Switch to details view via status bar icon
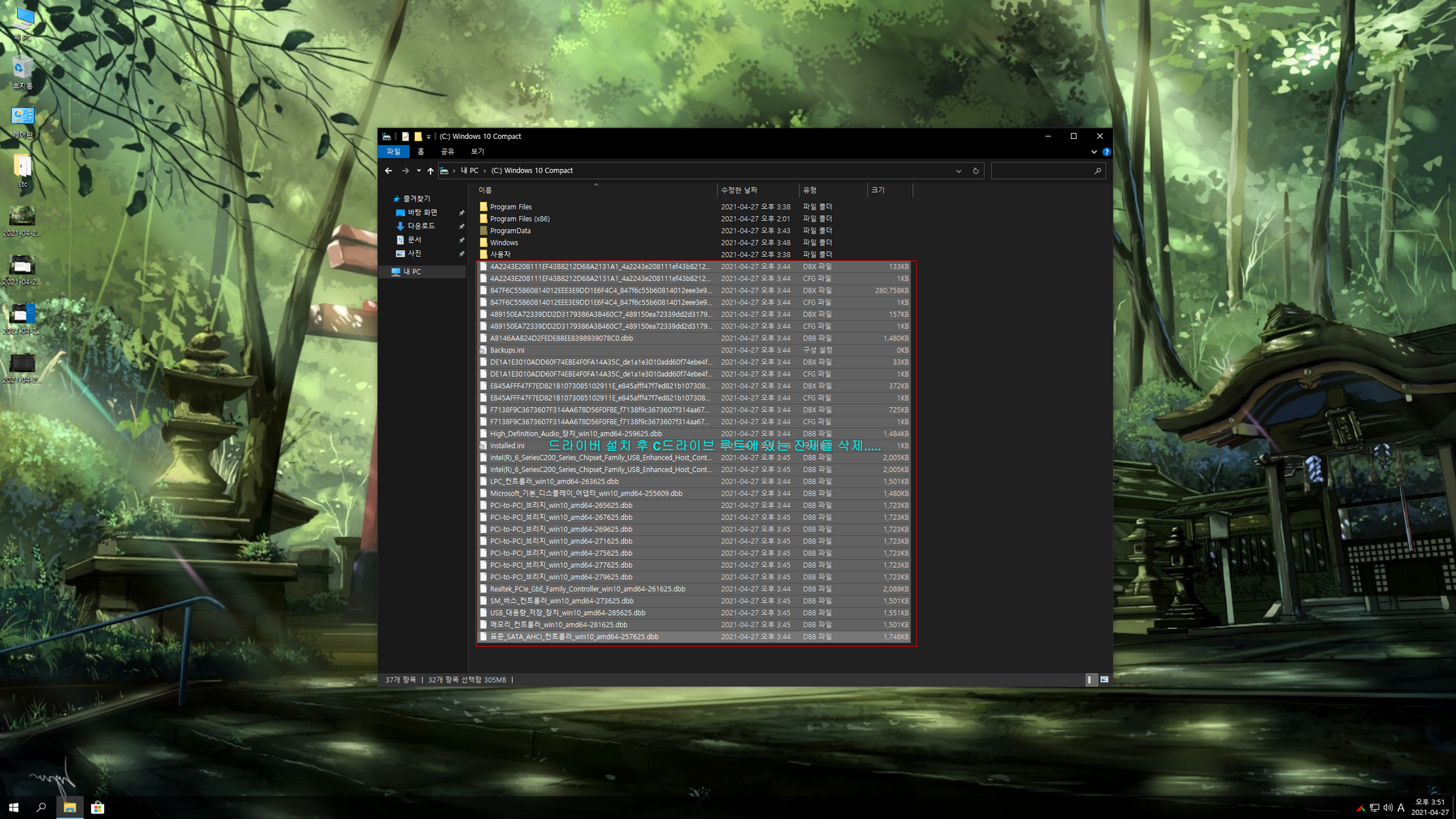 click(1091, 679)
